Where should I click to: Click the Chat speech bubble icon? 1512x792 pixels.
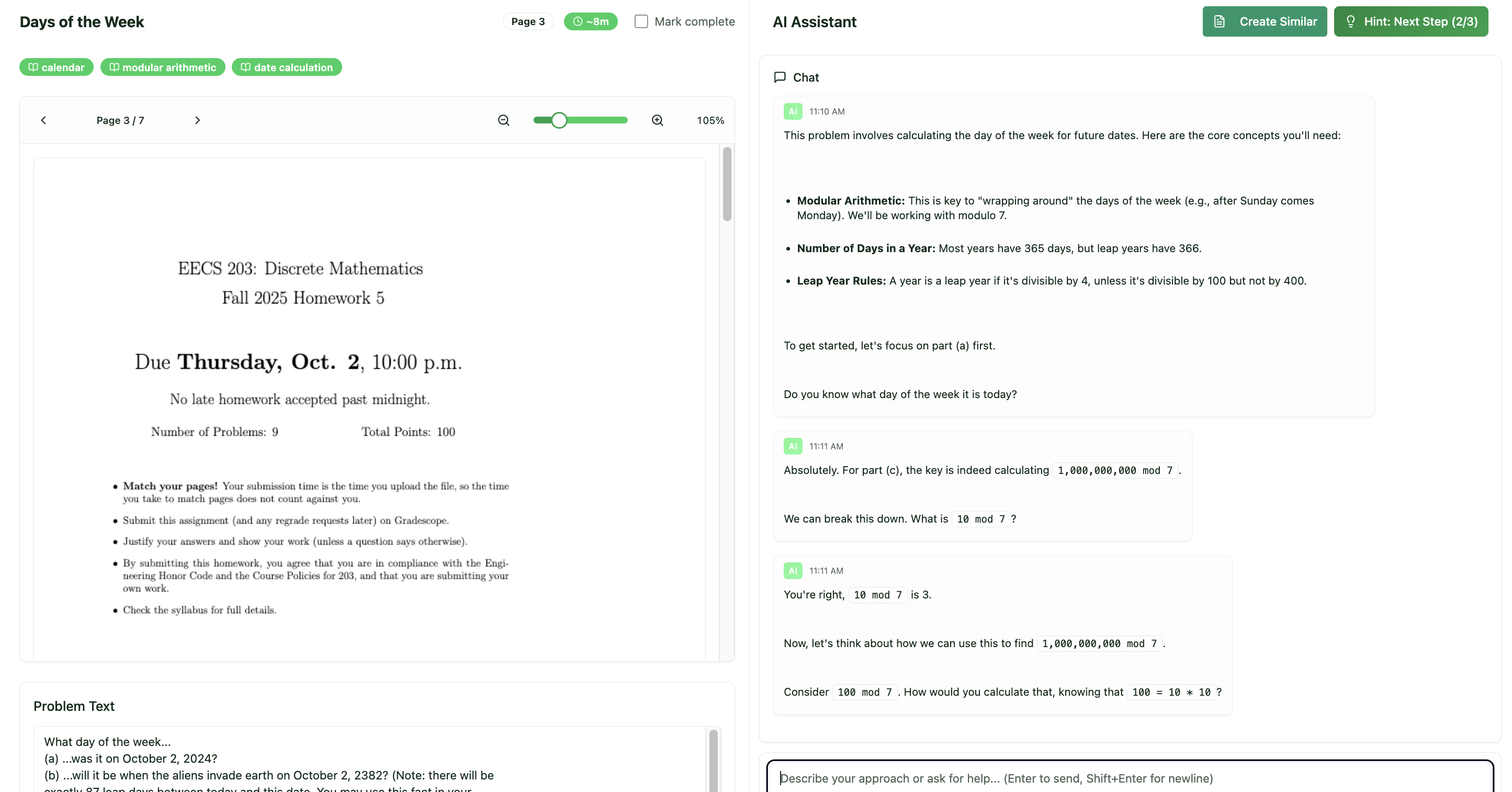(780, 77)
